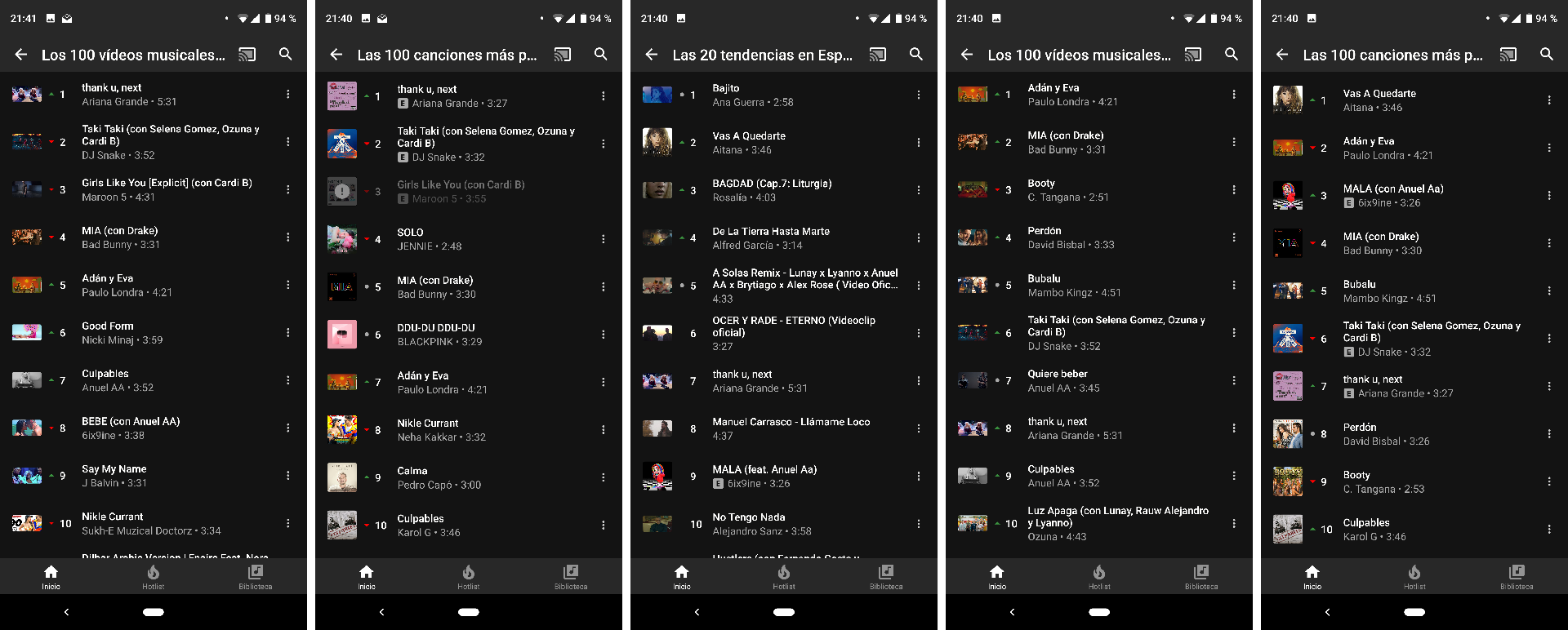Viewport: 1568px width, 630px height.
Task: Select the greyed-out Girls Like You (con Cardi B) 3:55
Action: pyautogui.click(x=469, y=191)
